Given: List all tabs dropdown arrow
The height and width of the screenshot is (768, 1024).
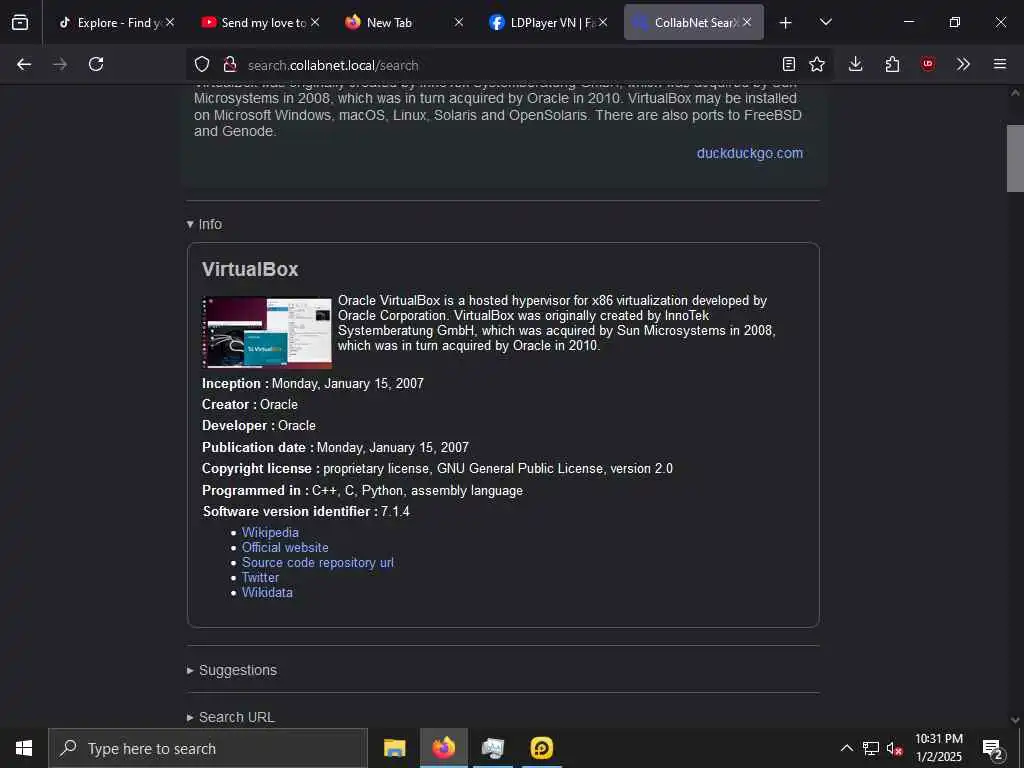Looking at the screenshot, I should [x=826, y=22].
